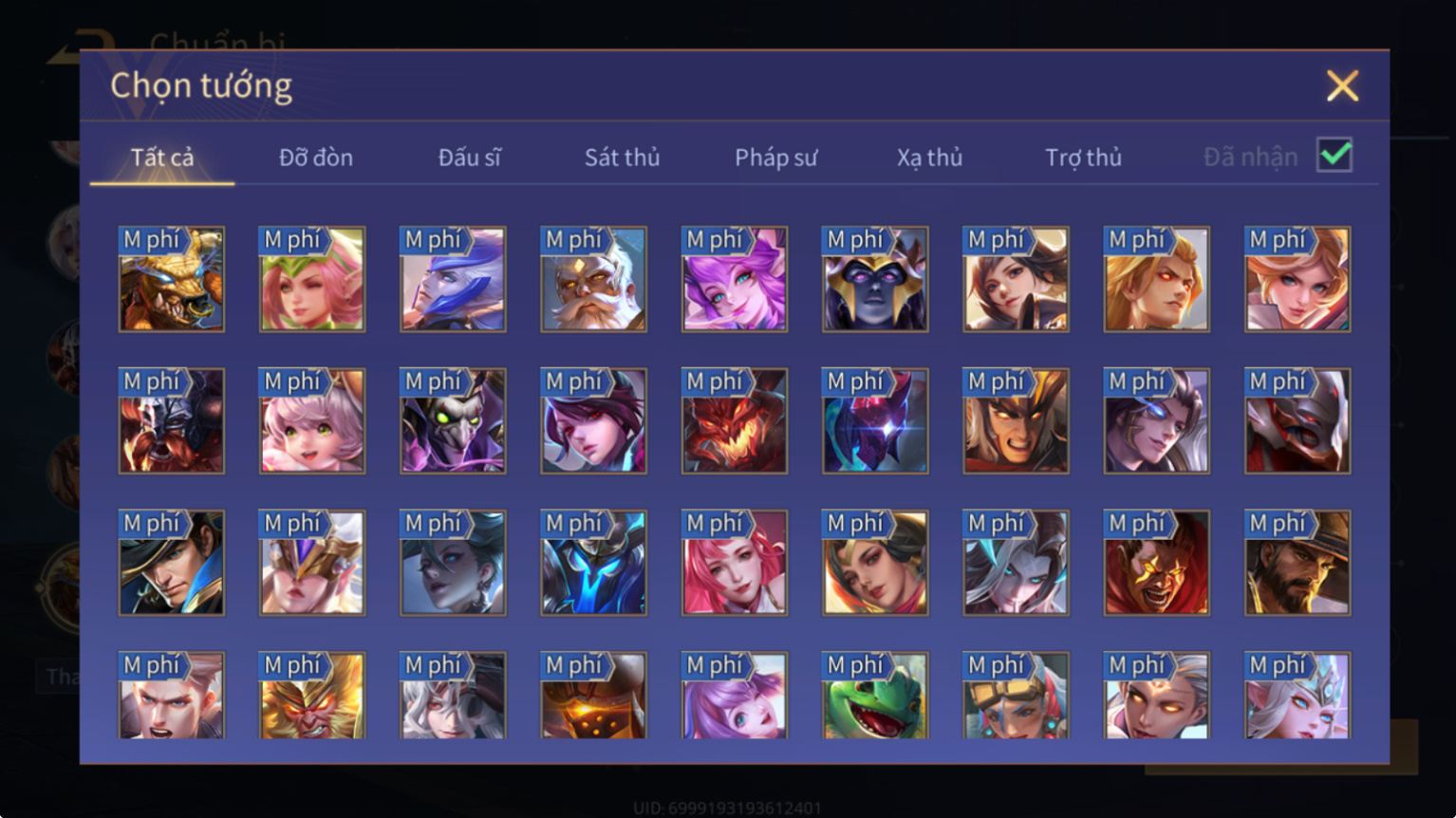The height and width of the screenshot is (818, 1456).
Task: Toggle the Đã nhận checkbox
Action: pyautogui.click(x=1335, y=155)
